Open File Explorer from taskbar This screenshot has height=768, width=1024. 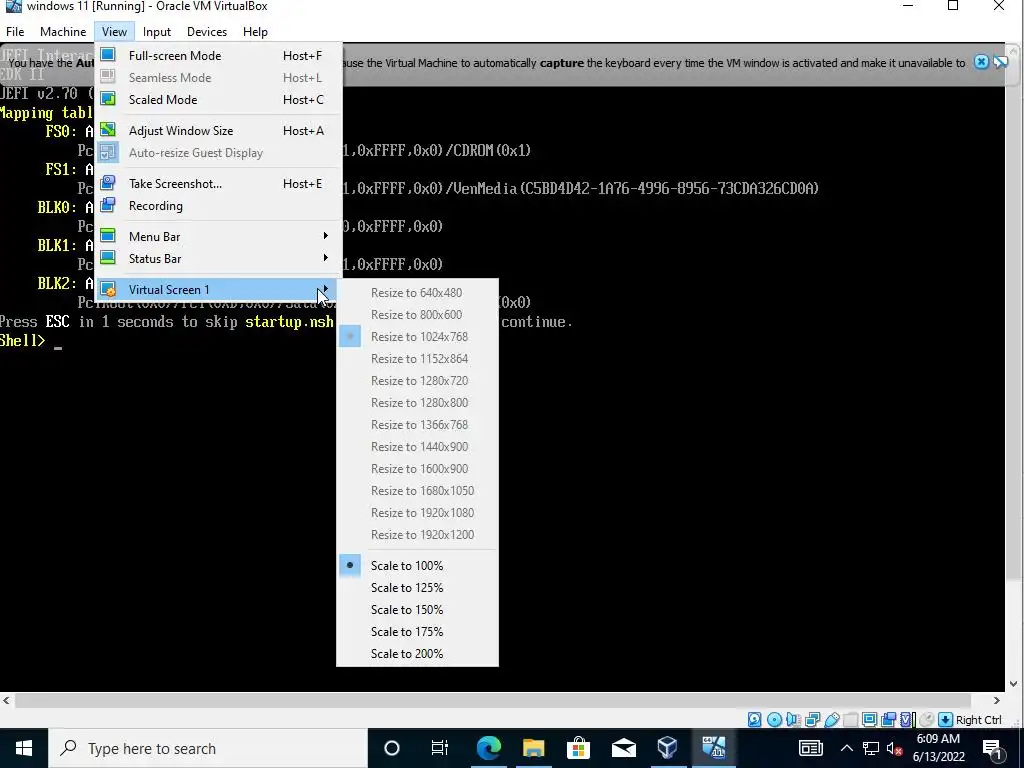tap(534, 748)
